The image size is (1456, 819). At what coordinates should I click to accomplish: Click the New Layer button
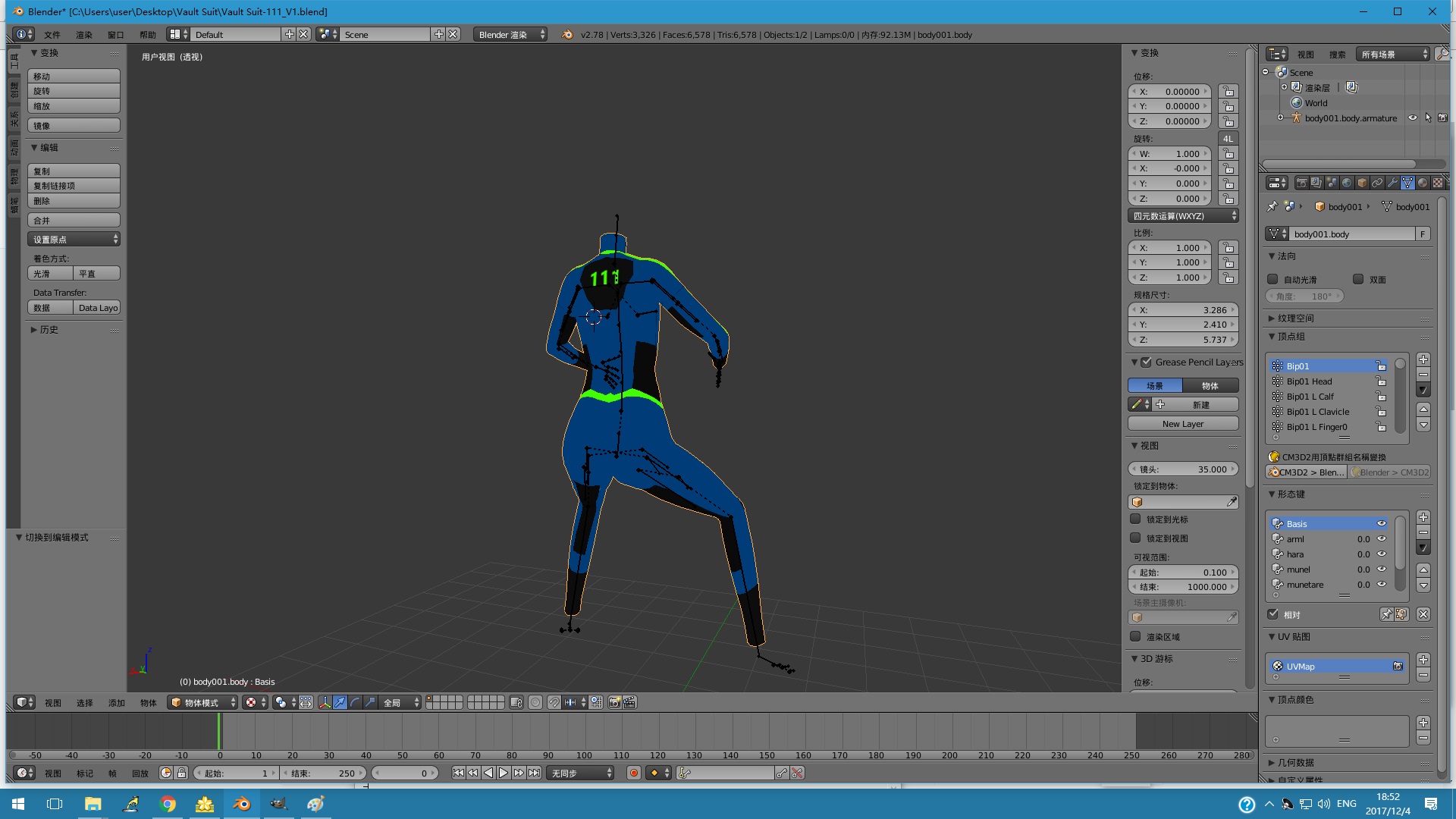1182,424
